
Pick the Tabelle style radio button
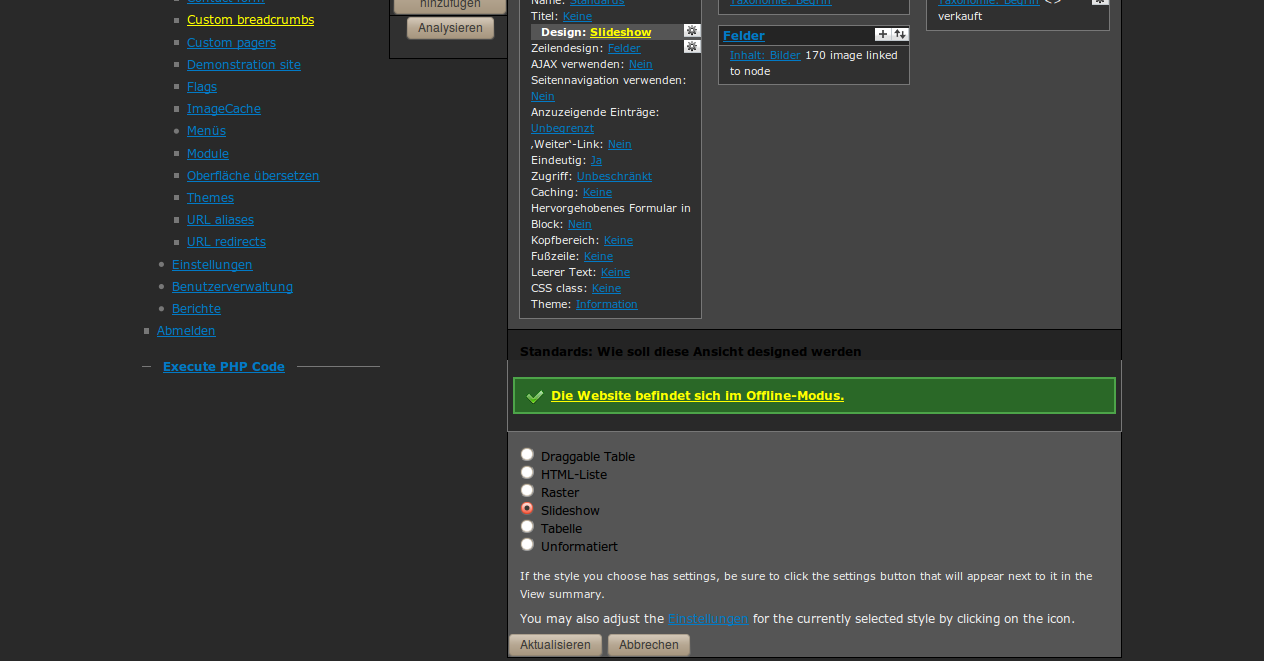click(527, 527)
